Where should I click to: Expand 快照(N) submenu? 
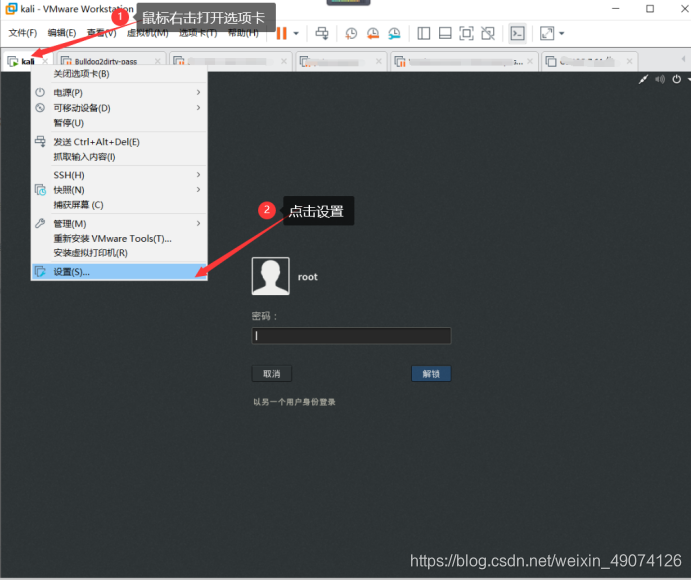click(119, 190)
